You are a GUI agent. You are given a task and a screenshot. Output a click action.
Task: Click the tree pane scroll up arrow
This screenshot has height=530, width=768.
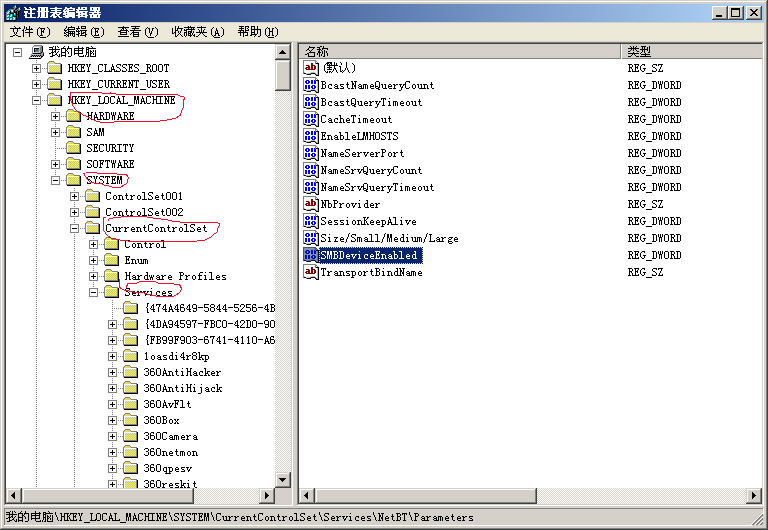click(283, 51)
